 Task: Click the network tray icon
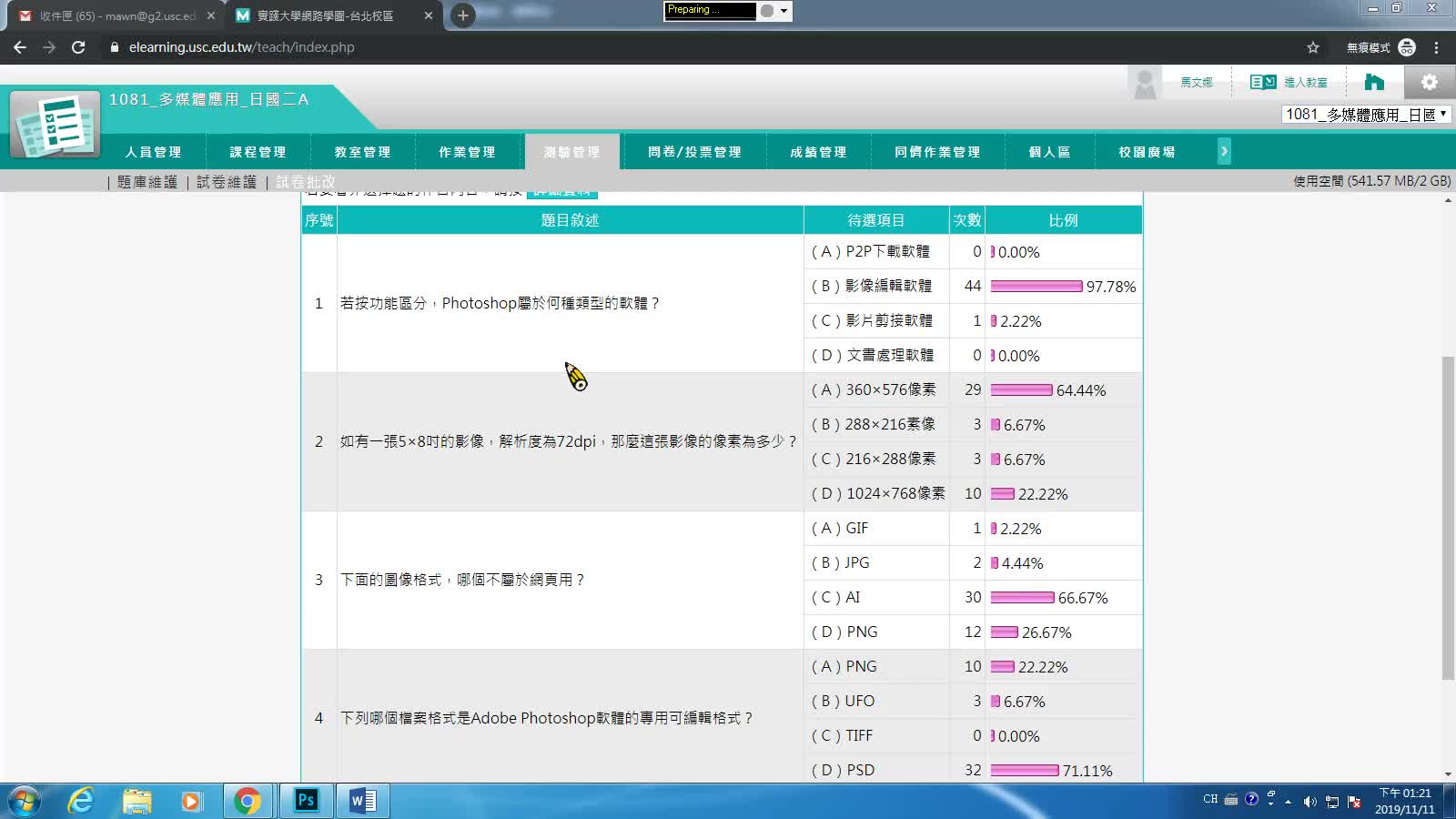click(x=1332, y=801)
